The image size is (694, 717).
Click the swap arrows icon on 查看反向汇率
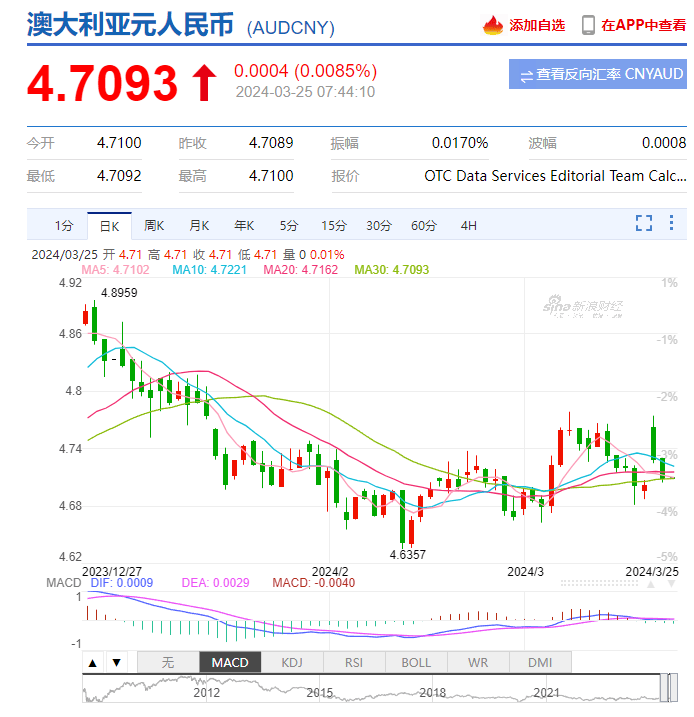point(525,74)
